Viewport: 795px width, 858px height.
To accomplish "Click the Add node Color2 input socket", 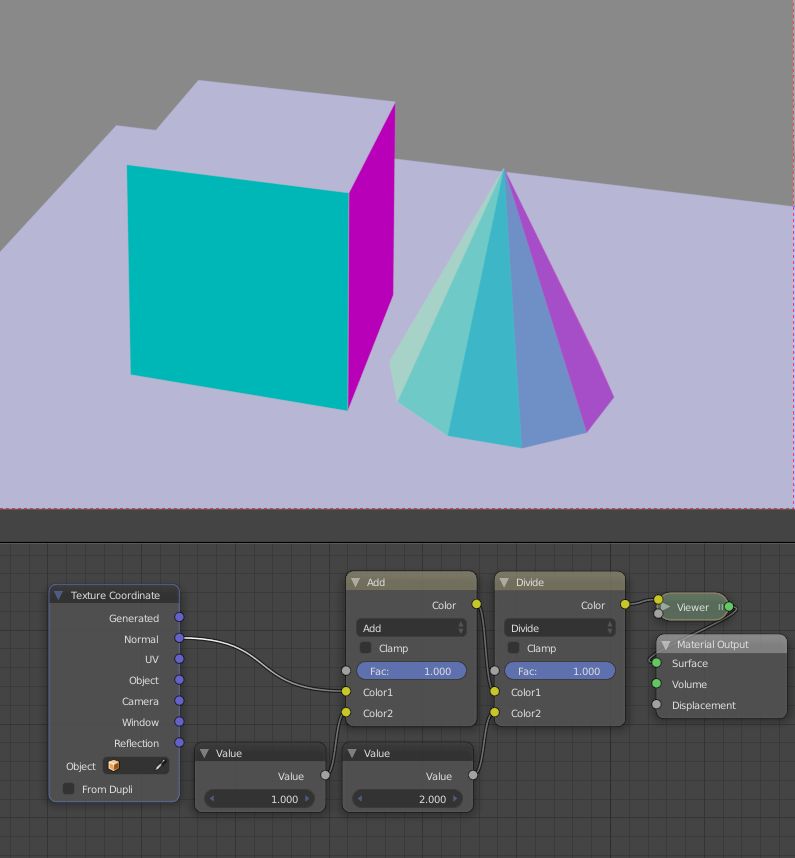I will click(346, 712).
